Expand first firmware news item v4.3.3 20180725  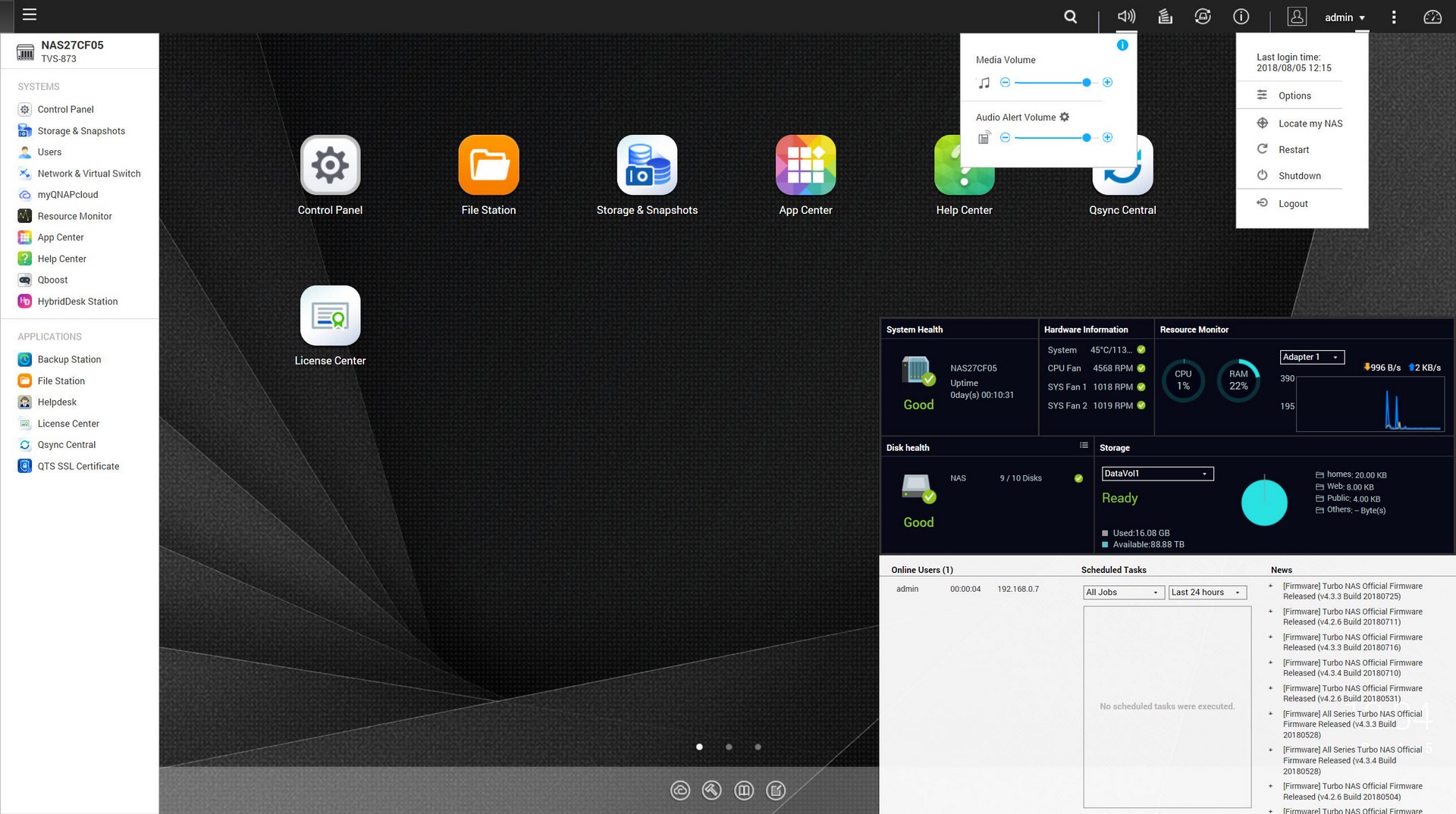1270,586
